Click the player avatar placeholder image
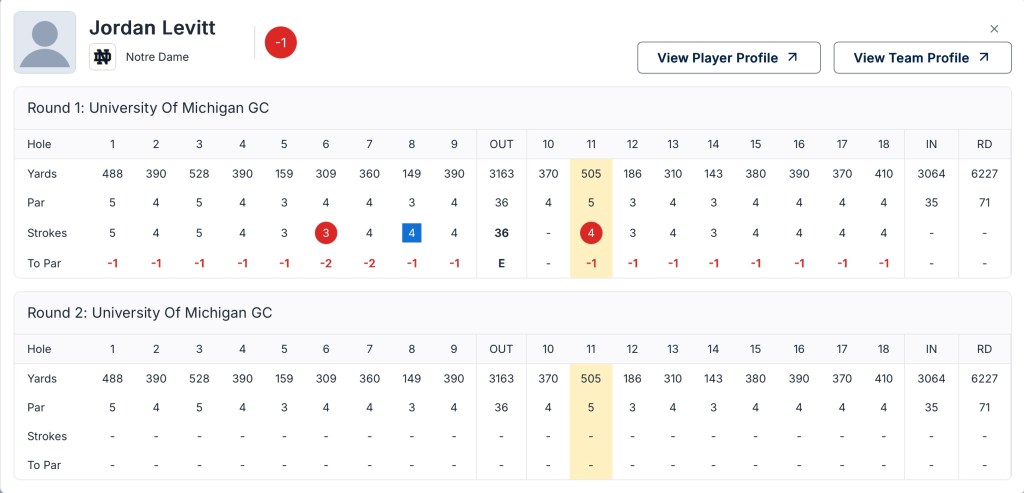 point(44,42)
